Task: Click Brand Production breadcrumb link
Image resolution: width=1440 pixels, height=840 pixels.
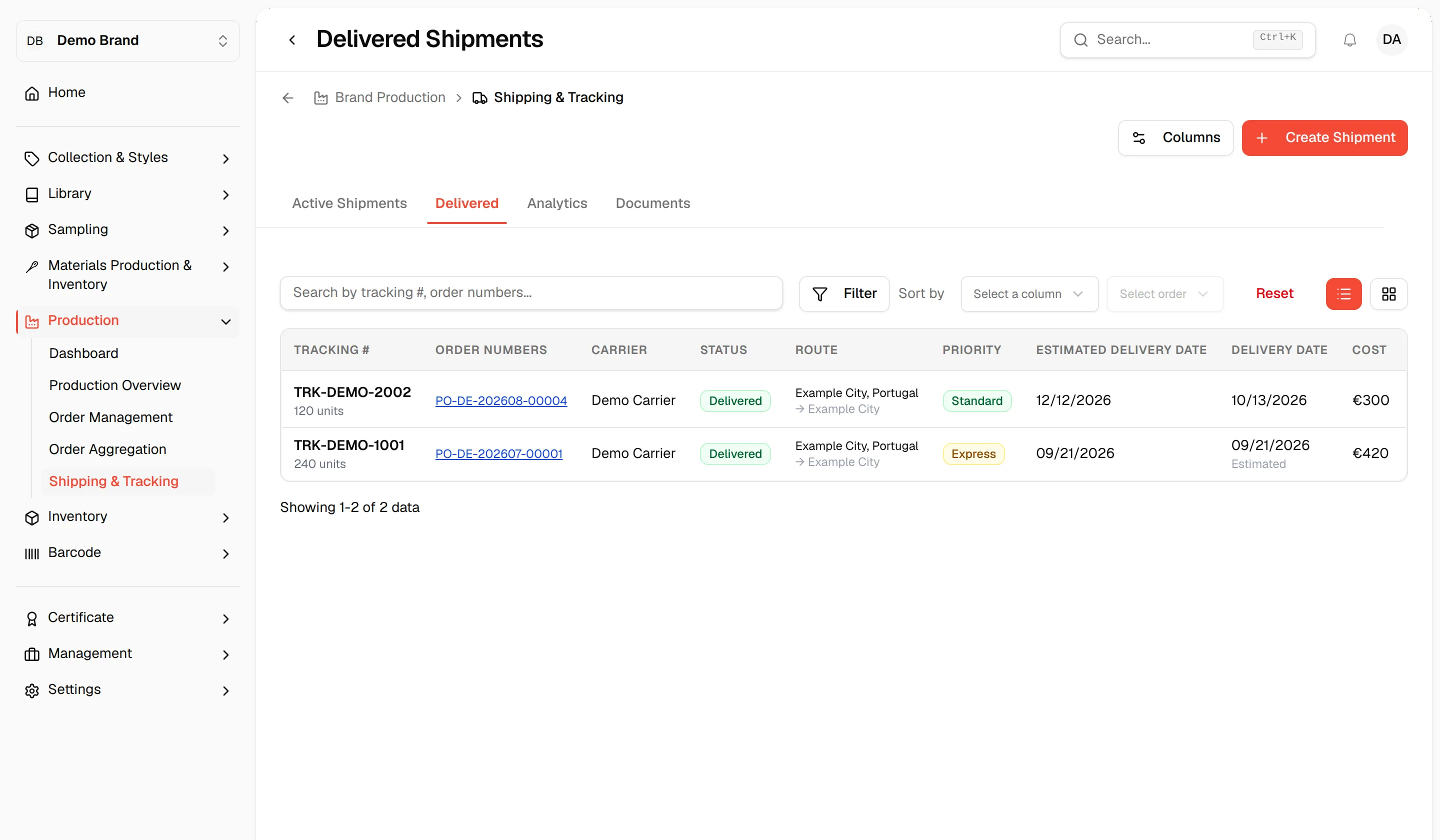Action: click(389, 97)
